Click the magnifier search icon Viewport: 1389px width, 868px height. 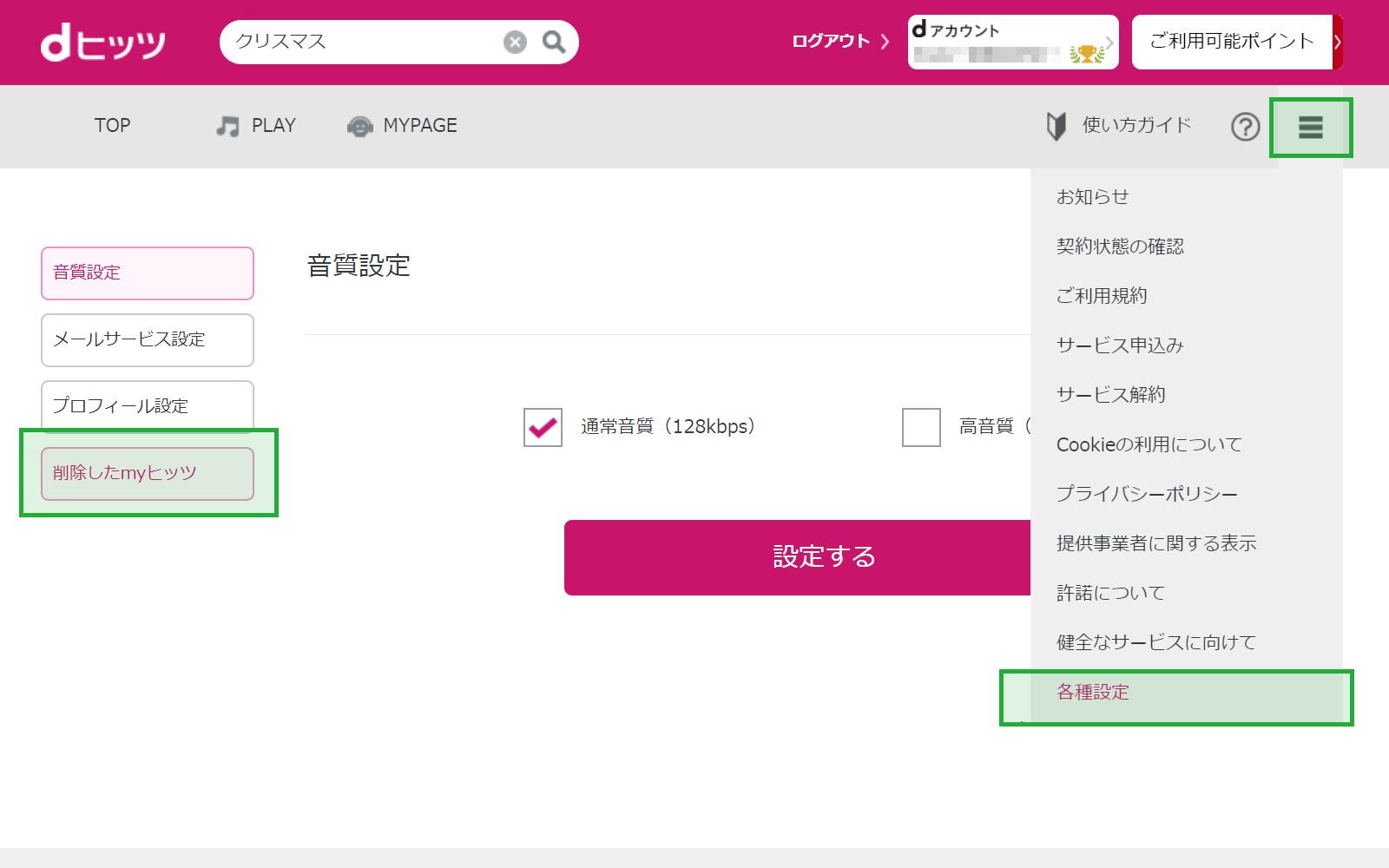pyautogui.click(x=554, y=42)
